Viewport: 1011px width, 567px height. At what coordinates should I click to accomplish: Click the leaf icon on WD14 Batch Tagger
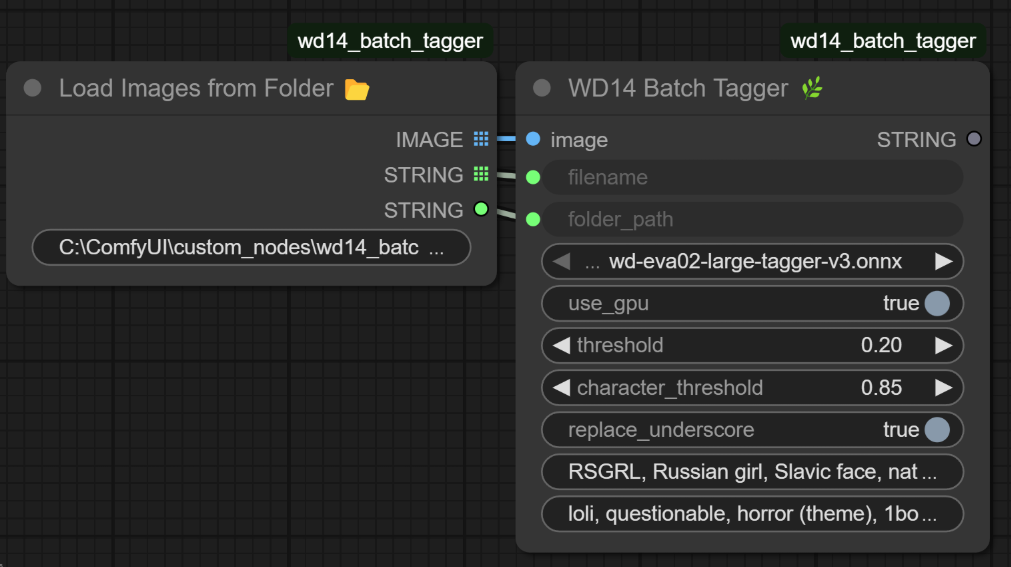[x=812, y=89]
